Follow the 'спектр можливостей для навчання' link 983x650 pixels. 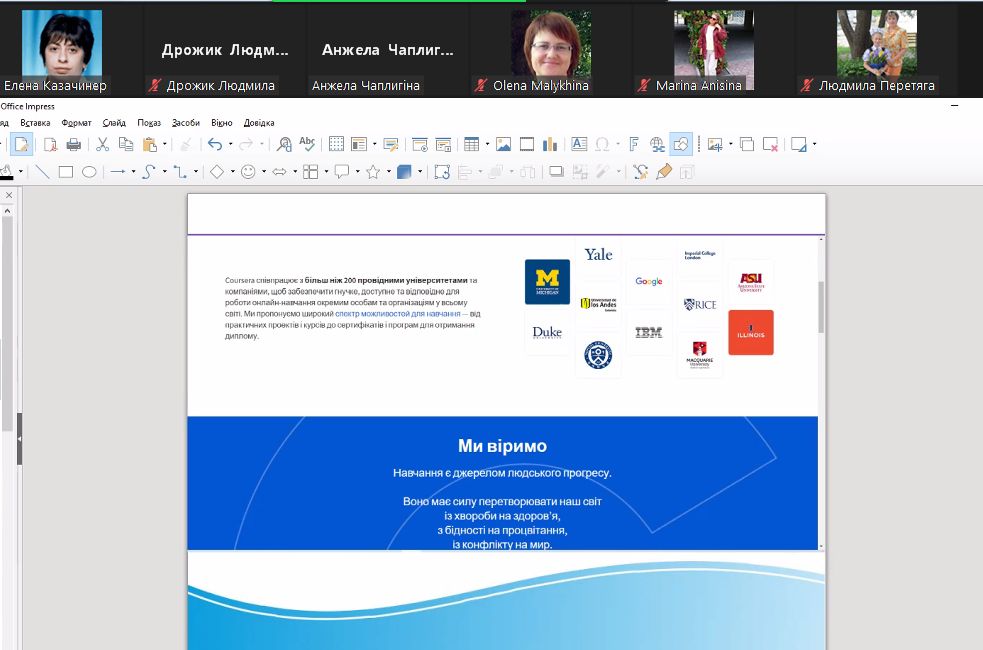397,313
